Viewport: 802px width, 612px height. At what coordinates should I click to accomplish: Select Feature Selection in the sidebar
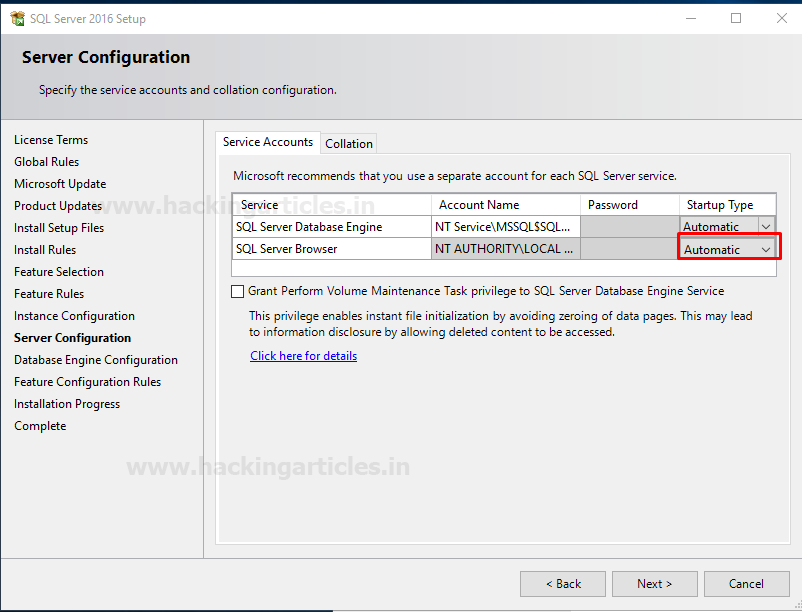point(58,271)
